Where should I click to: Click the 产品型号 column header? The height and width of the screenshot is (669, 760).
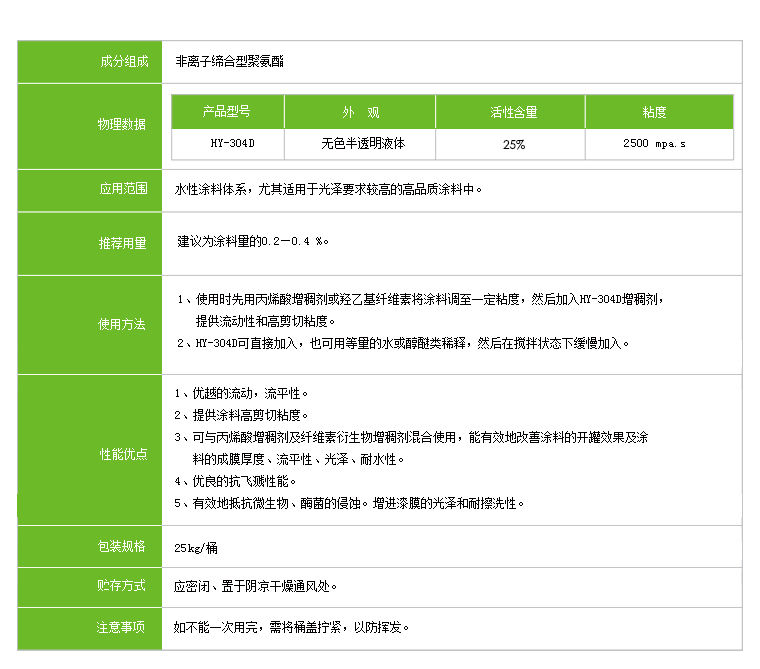(x=228, y=112)
